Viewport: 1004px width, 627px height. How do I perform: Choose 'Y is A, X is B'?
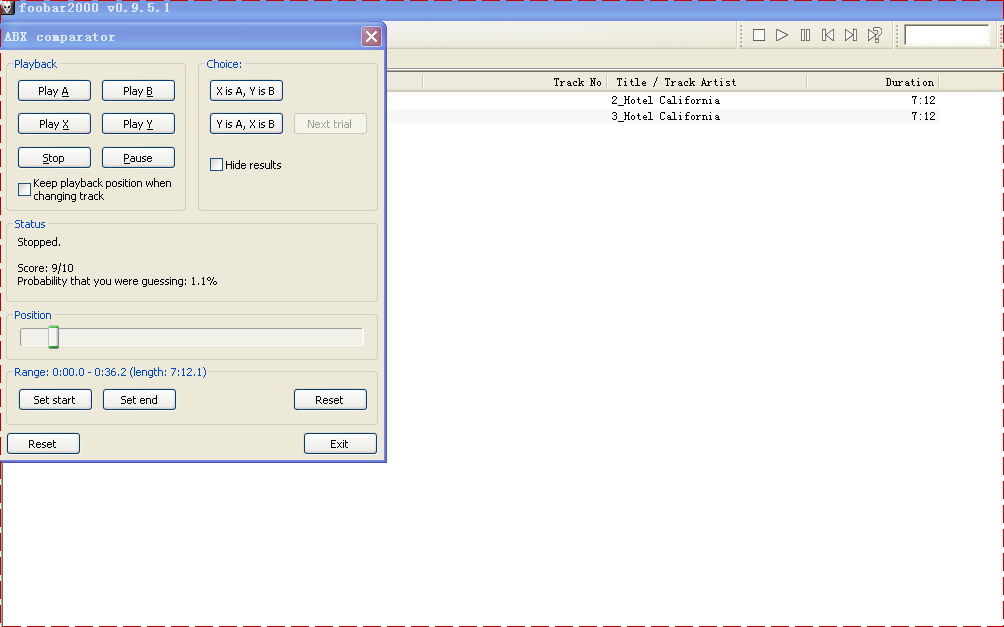coord(247,124)
